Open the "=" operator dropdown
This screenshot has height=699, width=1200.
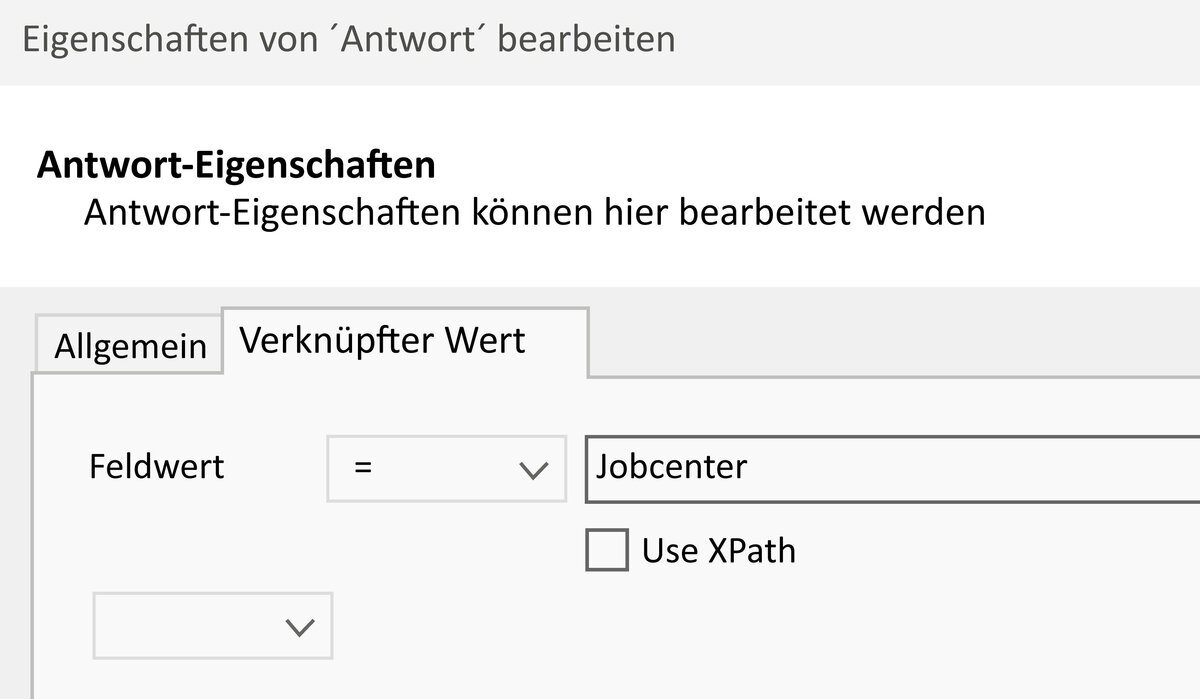446,467
